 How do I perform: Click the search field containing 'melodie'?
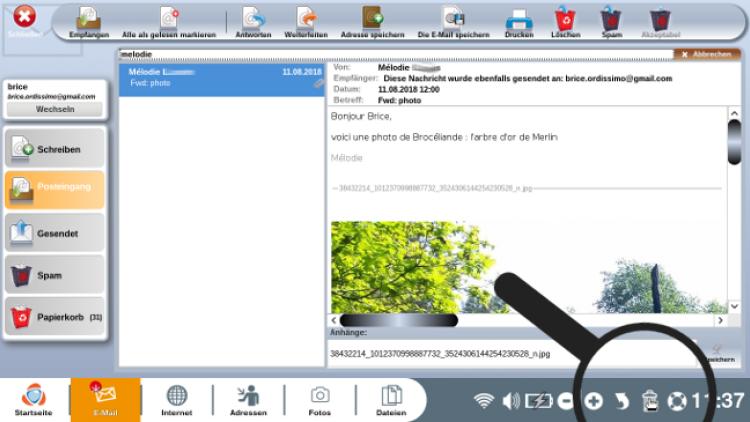click(x=396, y=54)
